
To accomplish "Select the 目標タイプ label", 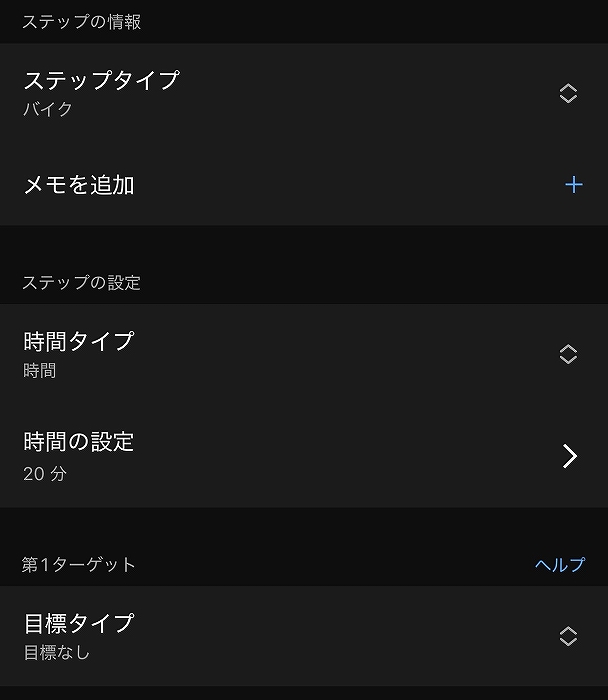I will click(78, 623).
